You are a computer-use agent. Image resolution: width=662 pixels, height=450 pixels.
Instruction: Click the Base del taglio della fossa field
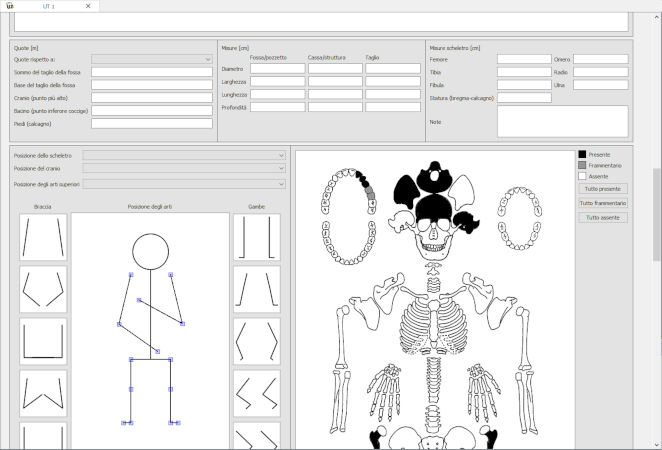[x=152, y=85]
